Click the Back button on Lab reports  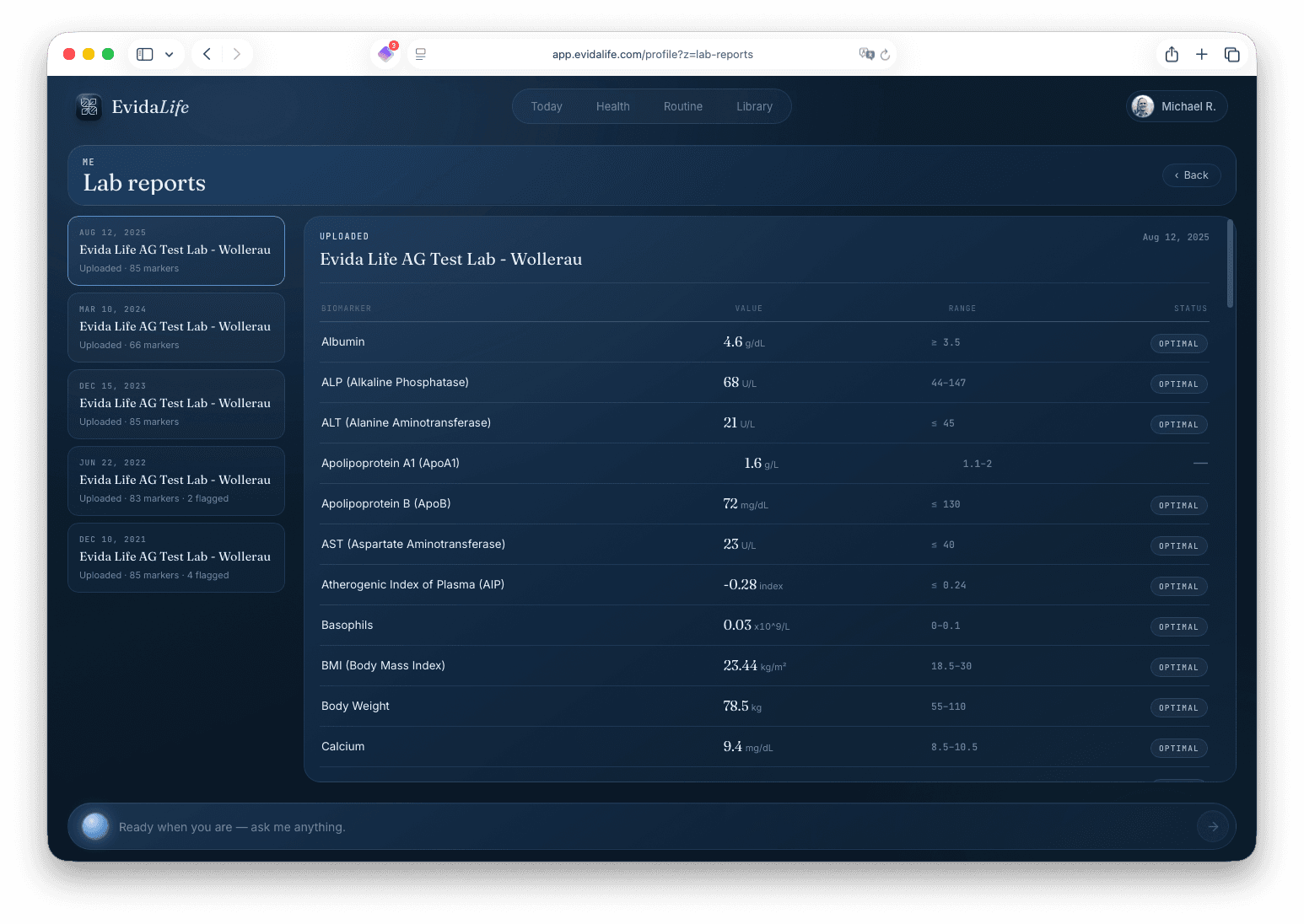(1192, 175)
